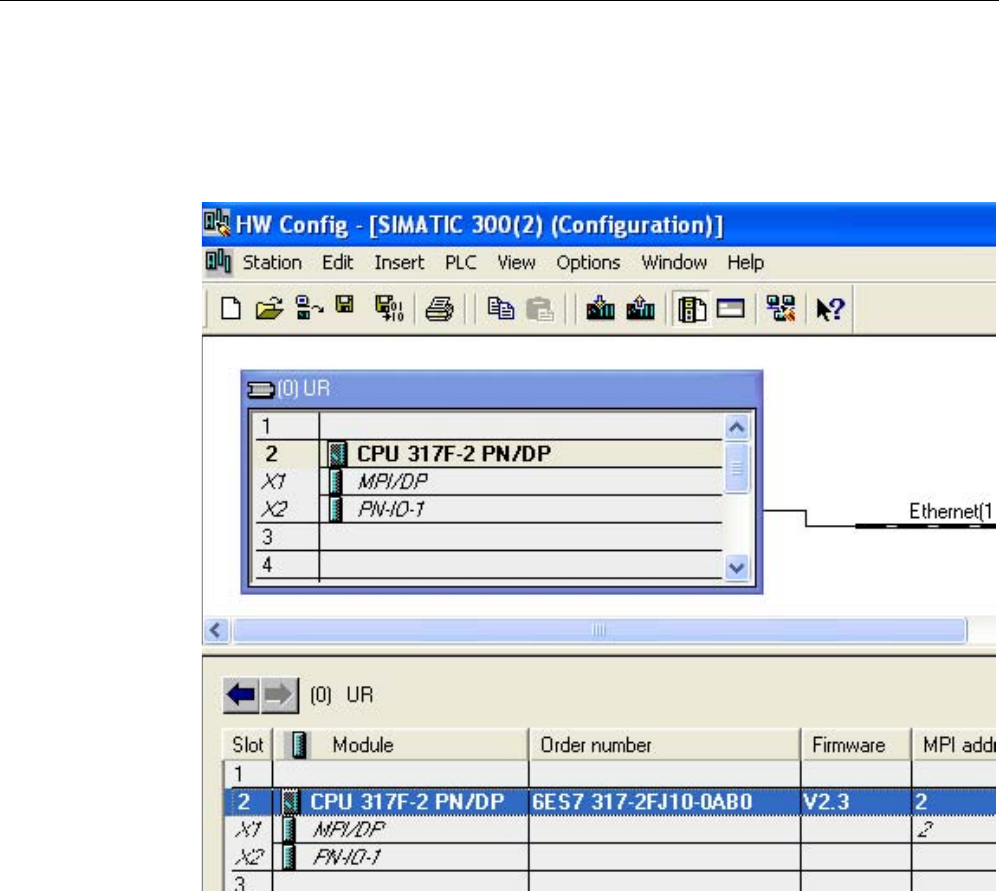Click the rack vertical scrollbar thumb
The image size is (999, 891).
click(x=737, y=469)
